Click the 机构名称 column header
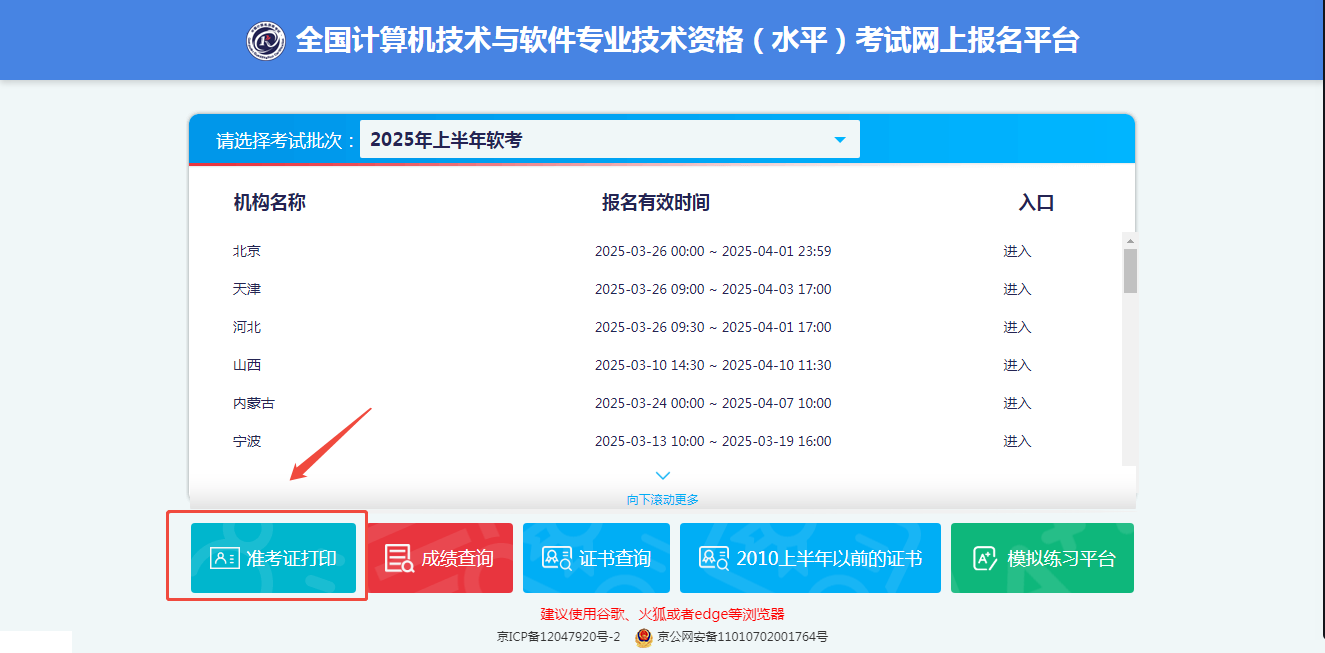The width and height of the screenshot is (1325, 653). 269,202
